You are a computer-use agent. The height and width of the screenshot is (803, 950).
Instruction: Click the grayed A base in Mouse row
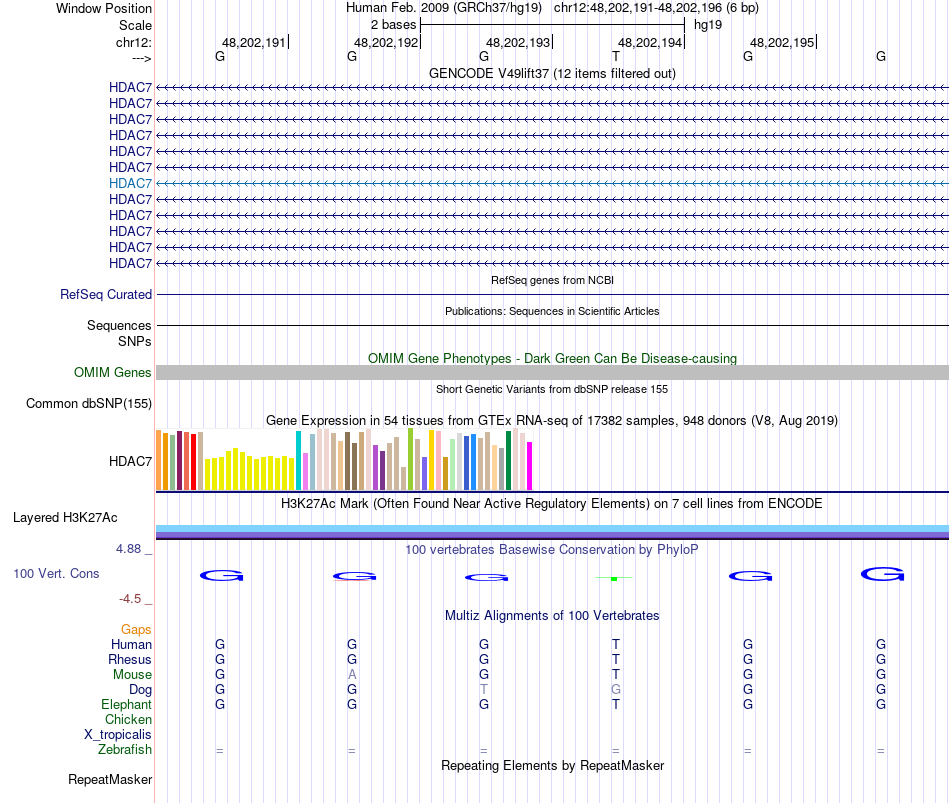pos(352,675)
